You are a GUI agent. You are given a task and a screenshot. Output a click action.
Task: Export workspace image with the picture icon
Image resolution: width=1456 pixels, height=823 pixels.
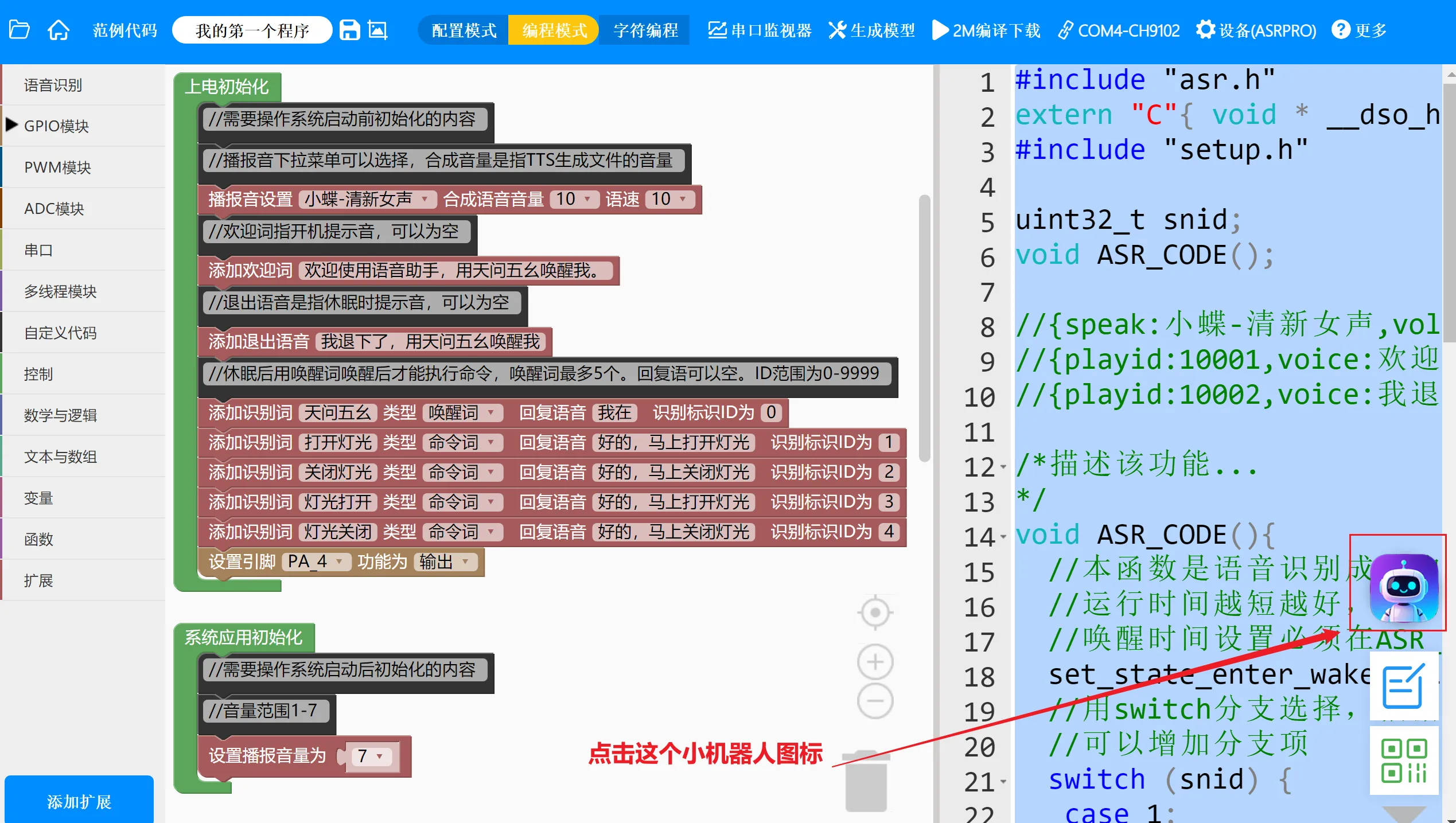click(x=378, y=30)
